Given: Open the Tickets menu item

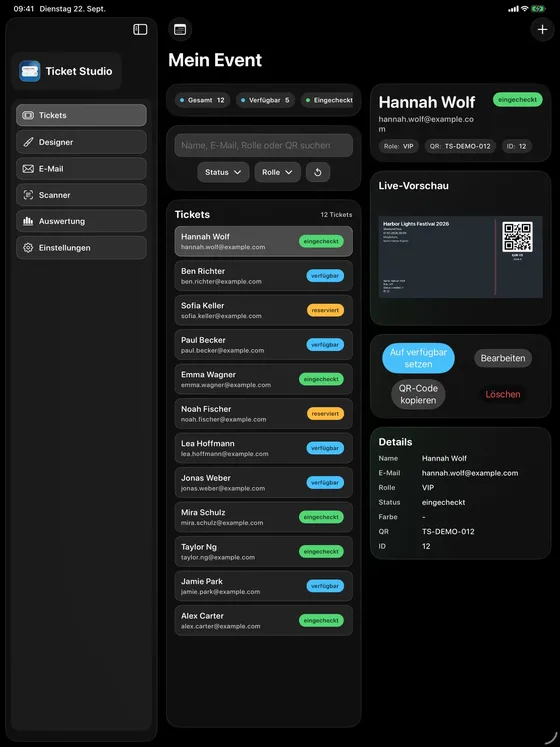Looking at the screenshot, I should click(x=81, y=115).
